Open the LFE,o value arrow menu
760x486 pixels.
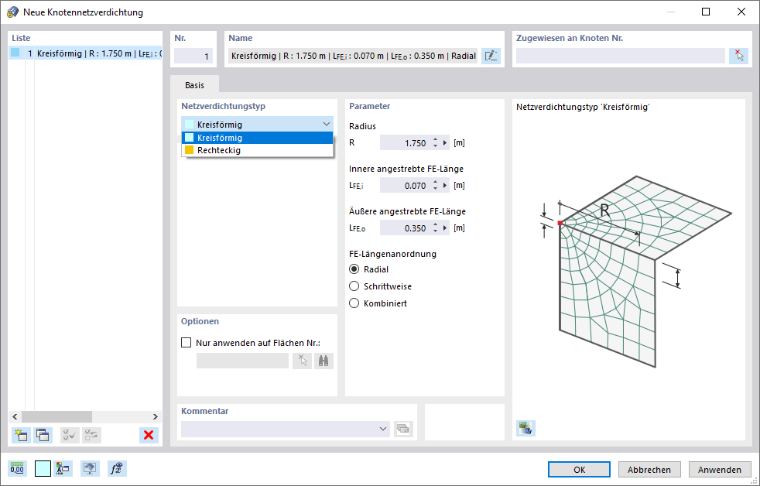pos(445,228)
